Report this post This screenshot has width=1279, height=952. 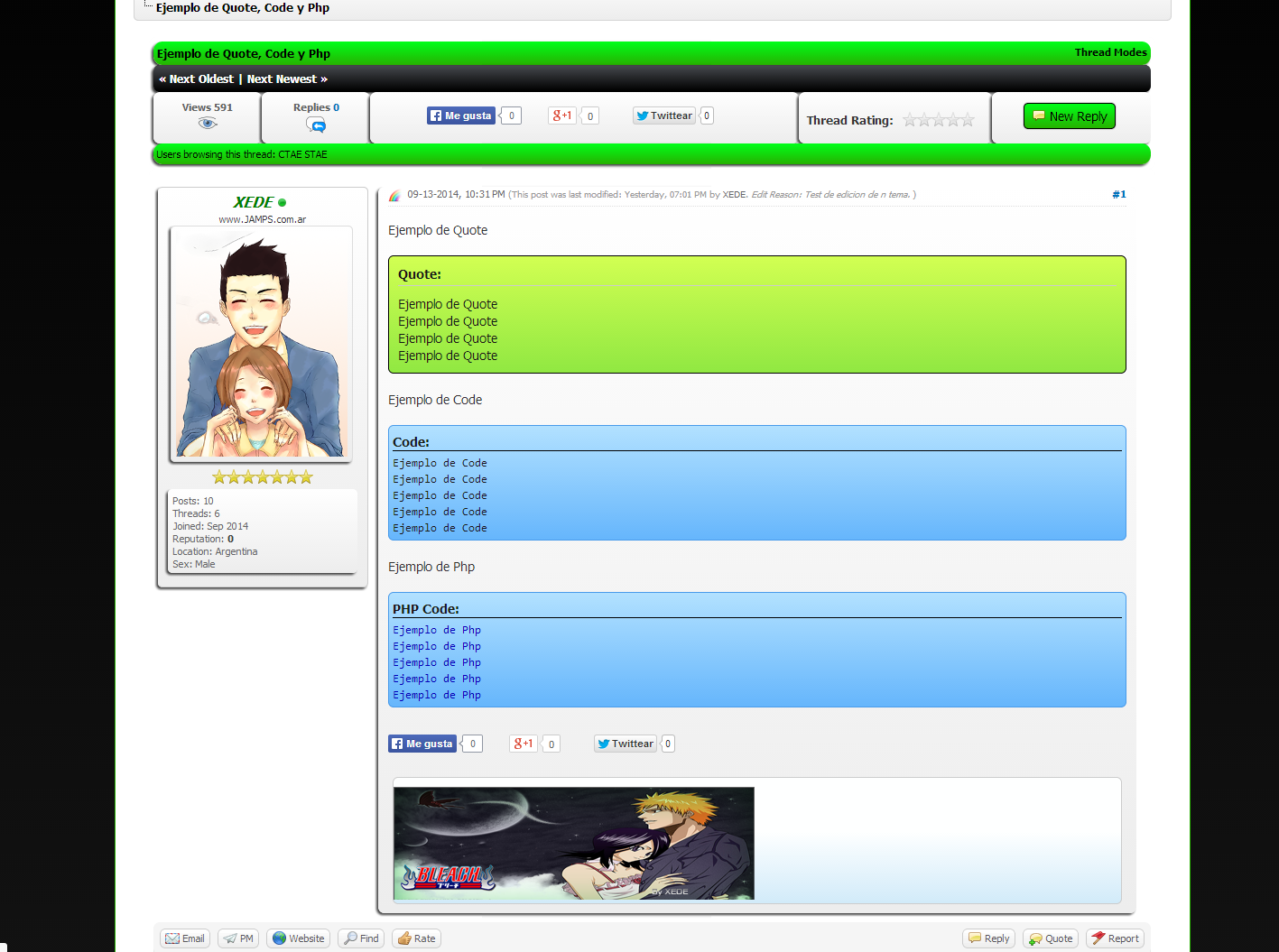tap(1115, 938)
